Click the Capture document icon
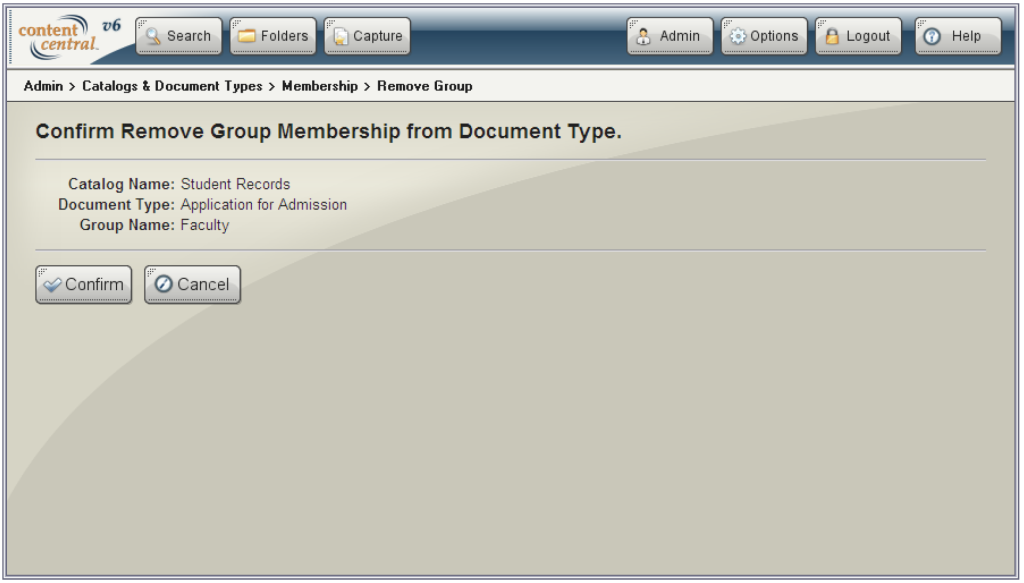Image resolution: width=1024 pixels, height=583 pixels. 340,35
